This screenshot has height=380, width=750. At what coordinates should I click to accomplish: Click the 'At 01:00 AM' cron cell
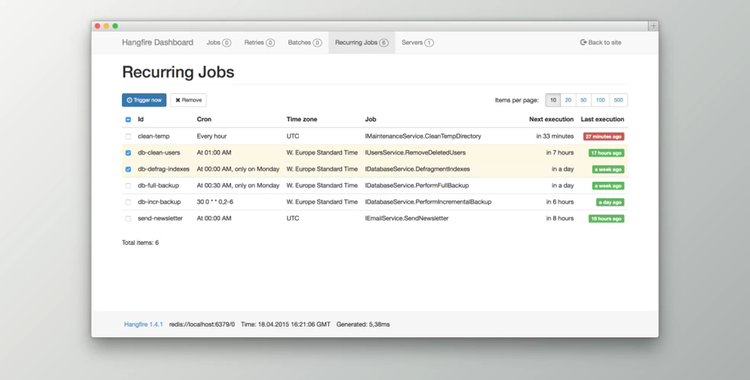coord(214,153)
